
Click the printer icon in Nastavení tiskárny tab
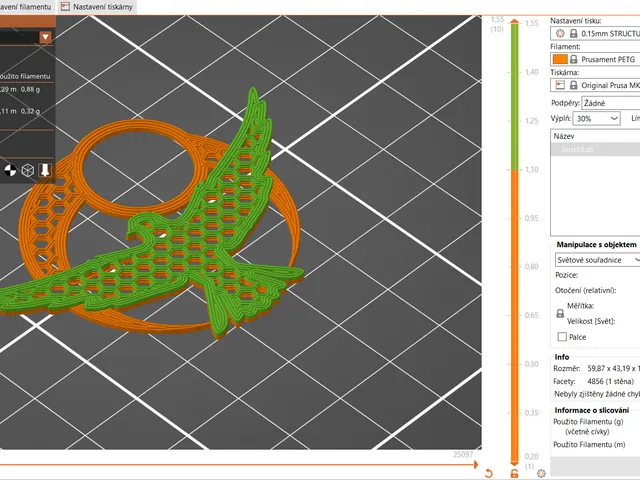[x=65, y=7]
